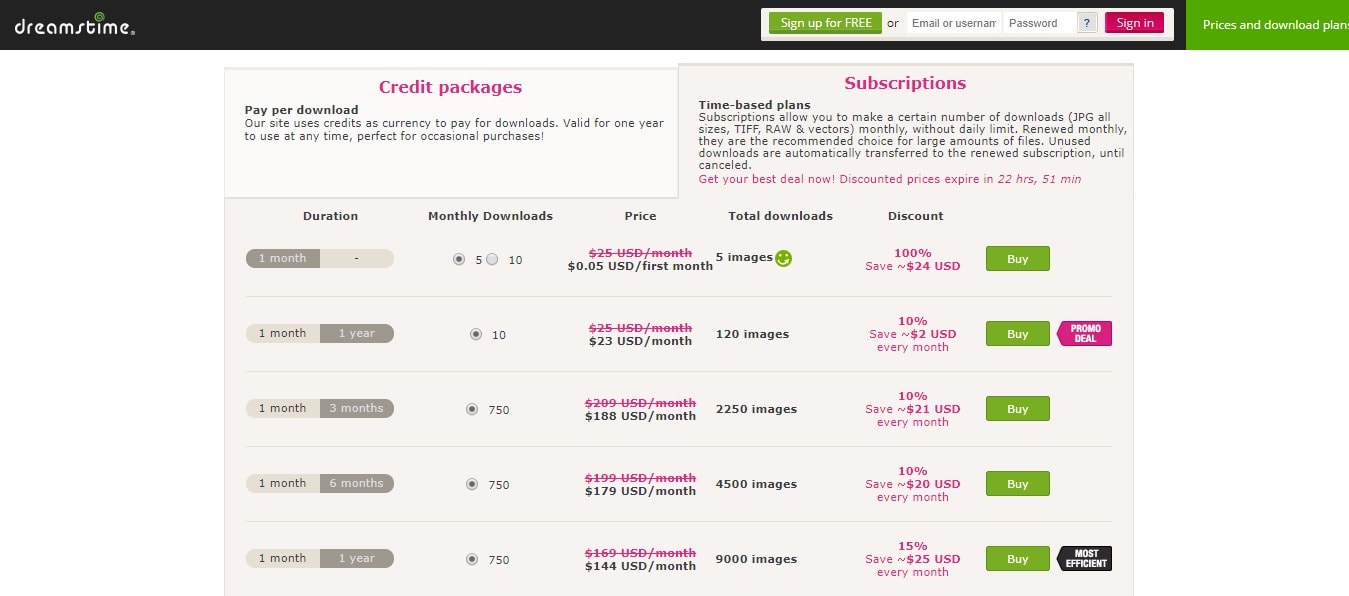Choose 3 months duration option
This screenshot has height=596, width=1349.
[x=357, y=408]
